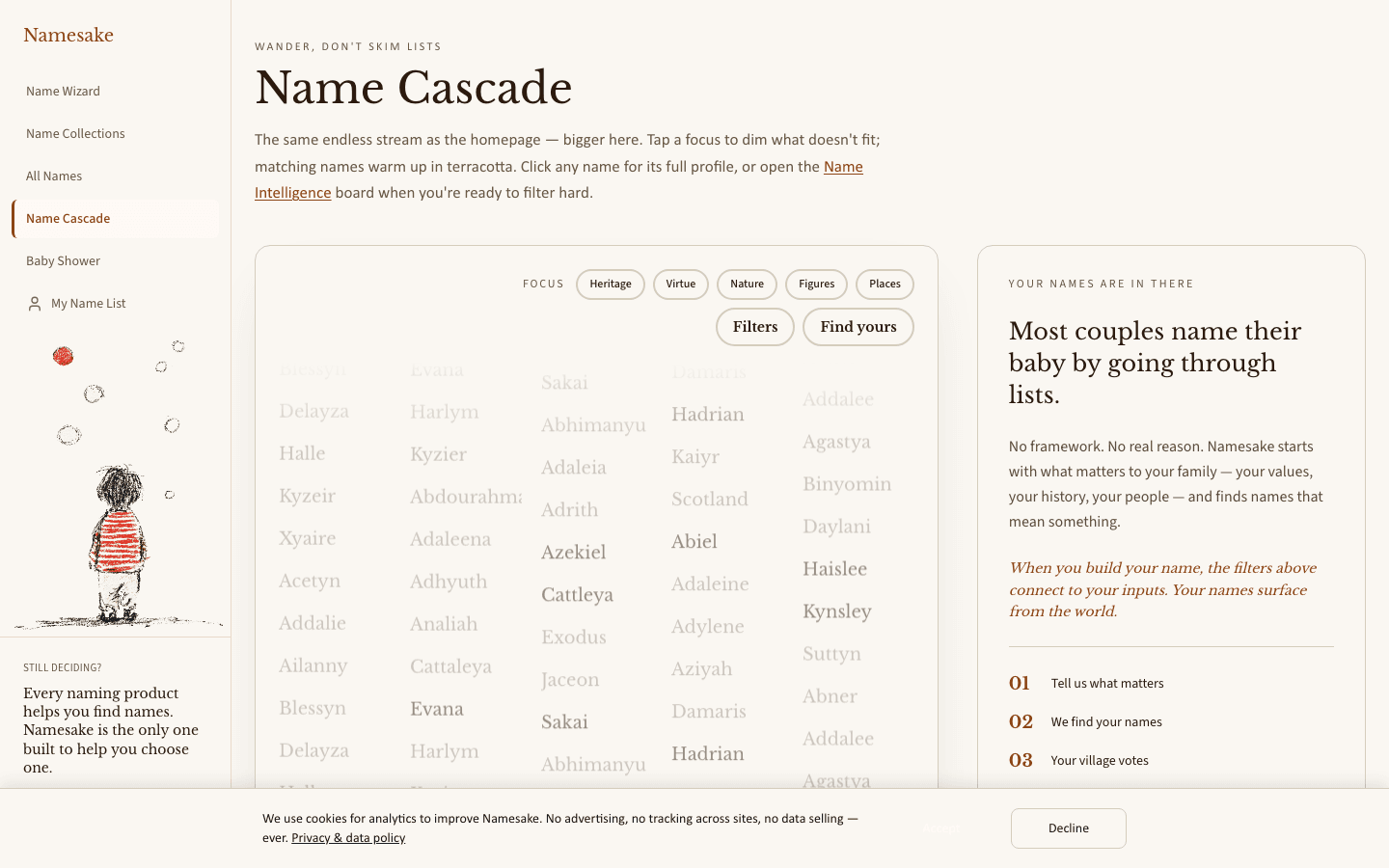The image size is (1389, 868).
Task: Follow the Name Intelligence link
Action: click(843, 167)
